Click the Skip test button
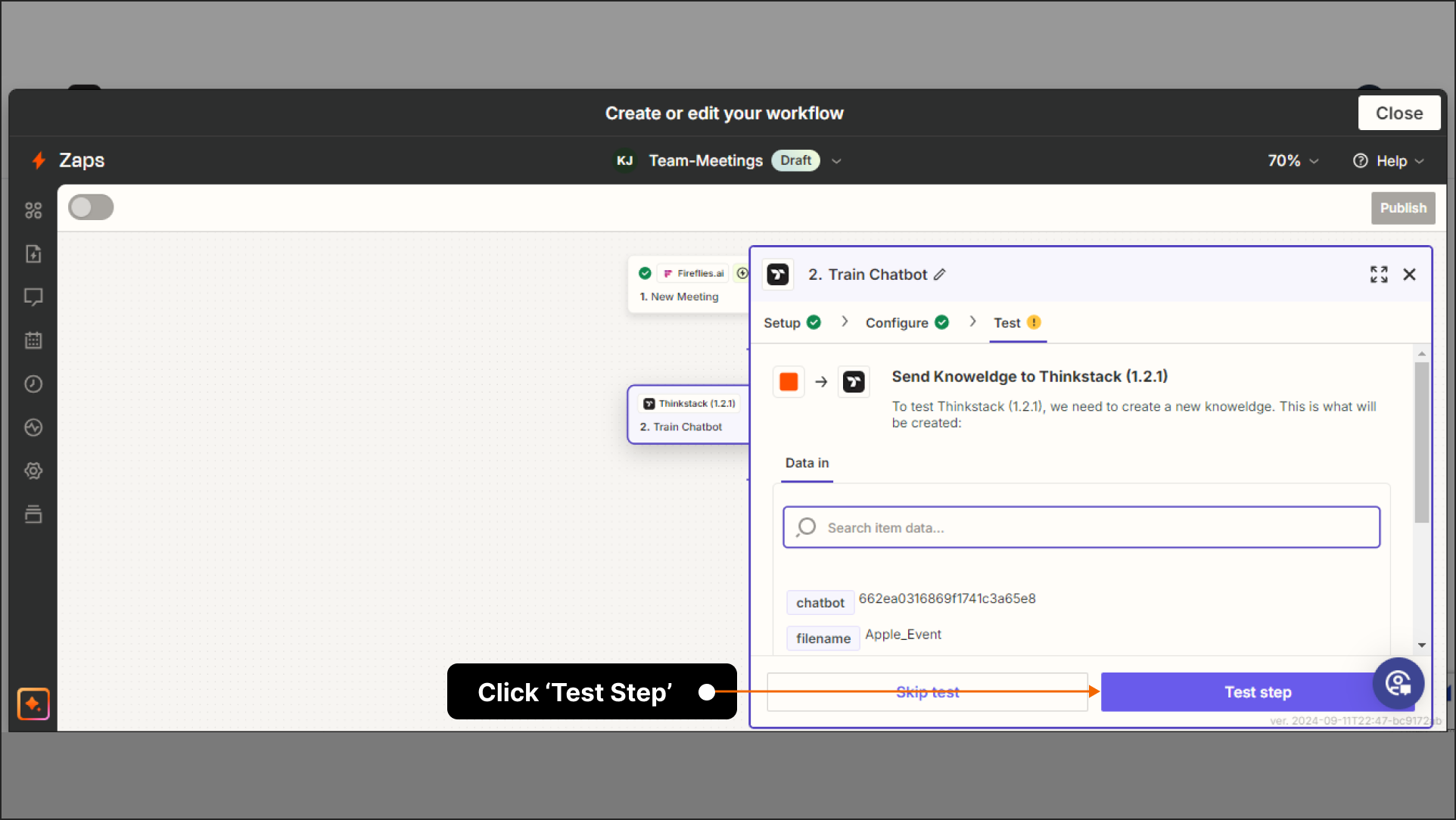The width and height of the screenshot is (1456, 820). [x=927, y=692]
